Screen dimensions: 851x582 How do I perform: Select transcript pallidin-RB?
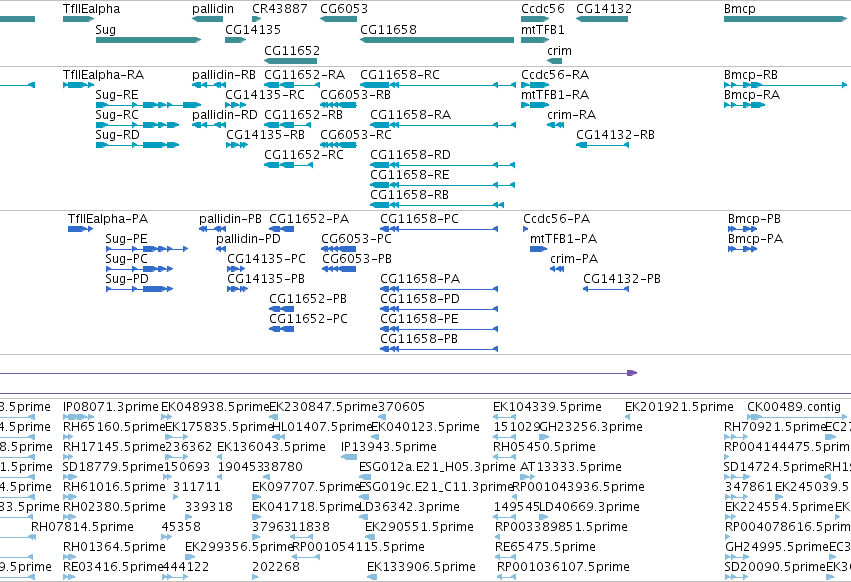[x=209, y=85]
